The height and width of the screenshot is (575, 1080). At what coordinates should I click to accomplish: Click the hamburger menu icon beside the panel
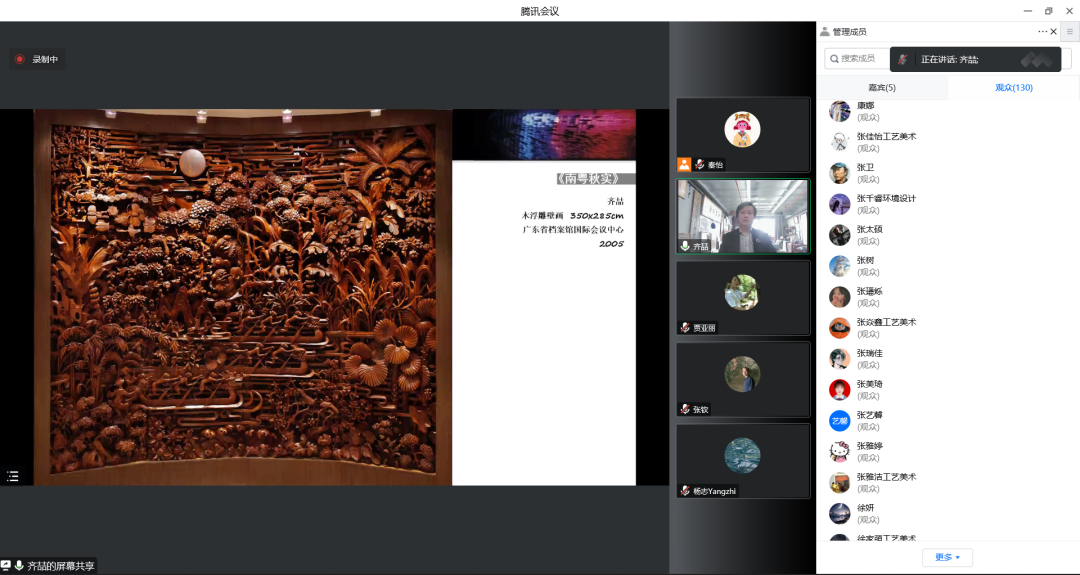click(1069, 32)
